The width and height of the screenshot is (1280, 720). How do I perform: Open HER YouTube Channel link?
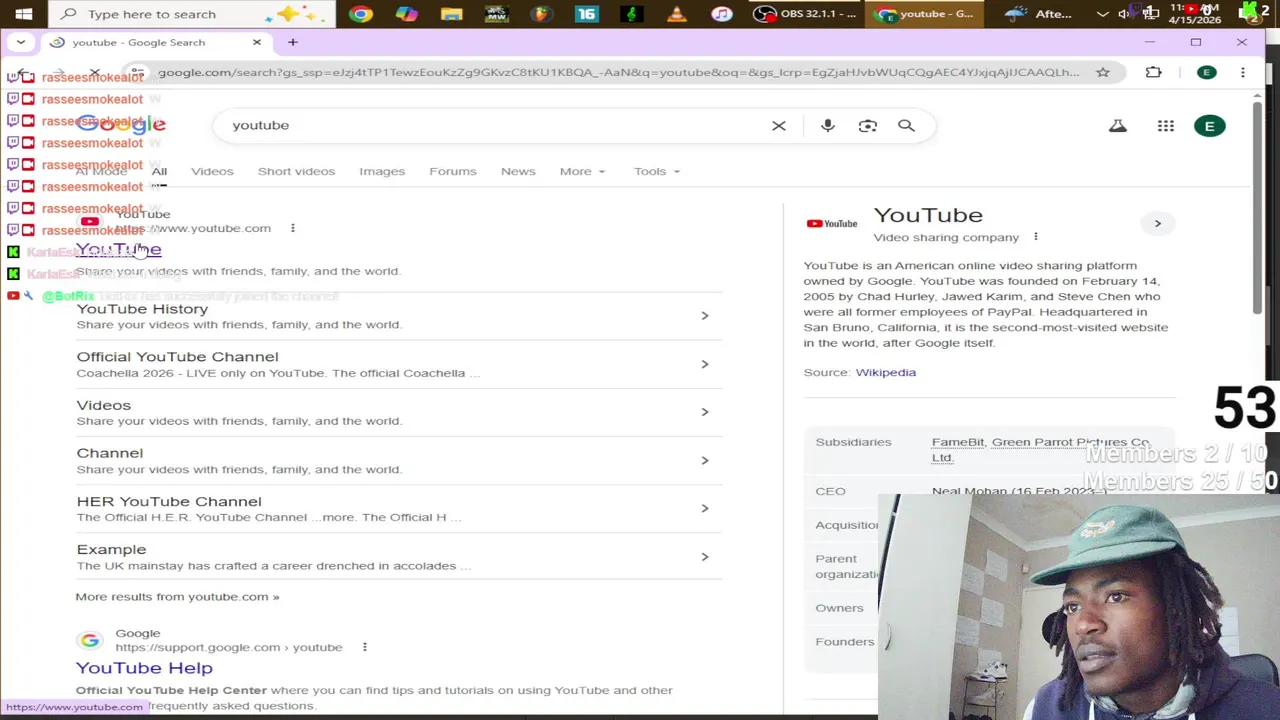tap(169, 502)
